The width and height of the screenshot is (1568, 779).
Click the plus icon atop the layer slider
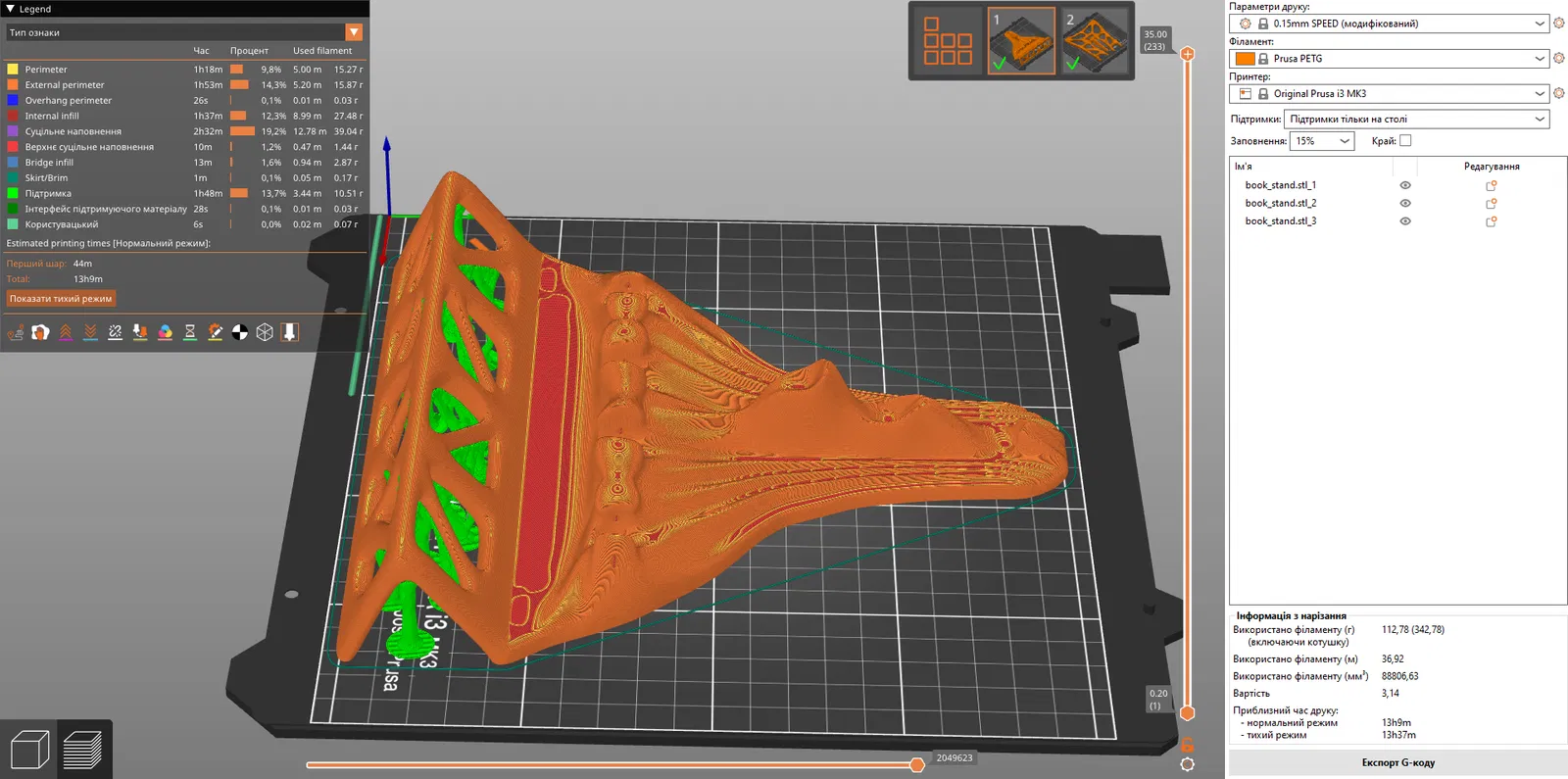(x=1187, y=54)
